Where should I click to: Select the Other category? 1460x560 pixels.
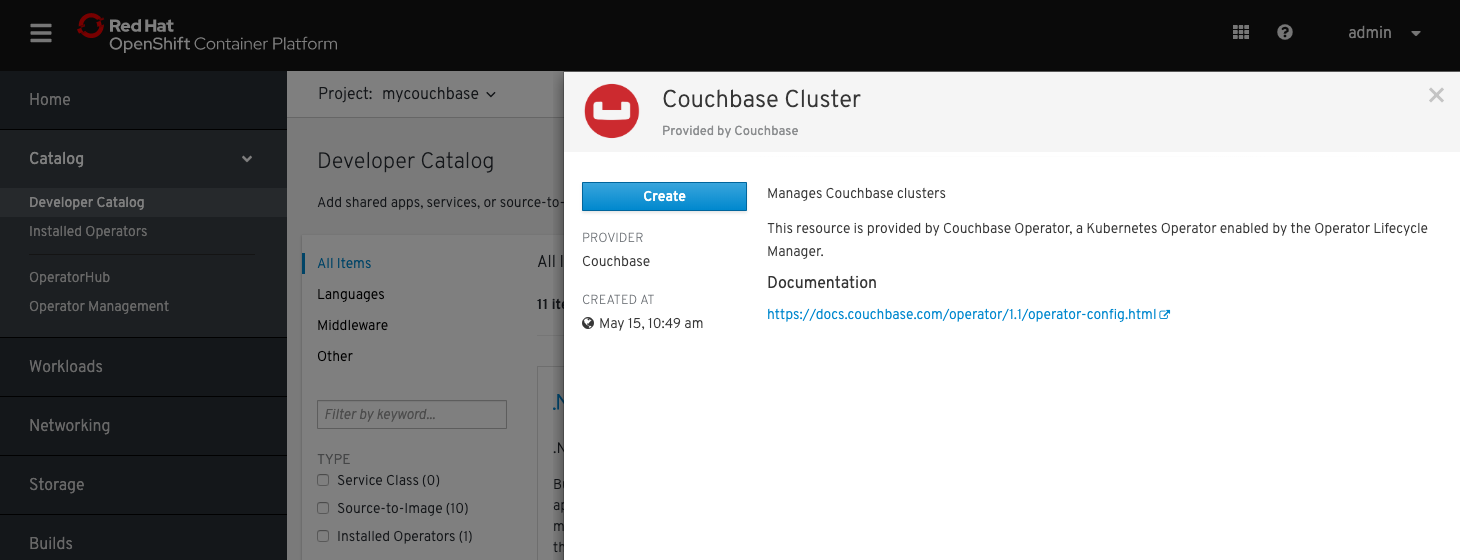pos(335,356)
